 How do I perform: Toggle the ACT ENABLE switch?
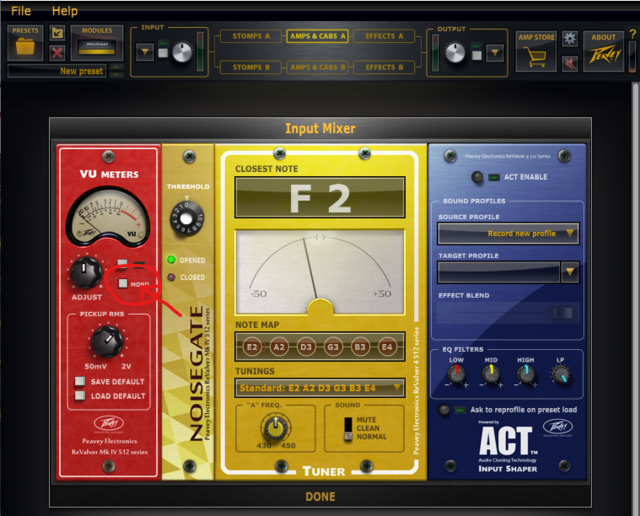tap(477, 177)
